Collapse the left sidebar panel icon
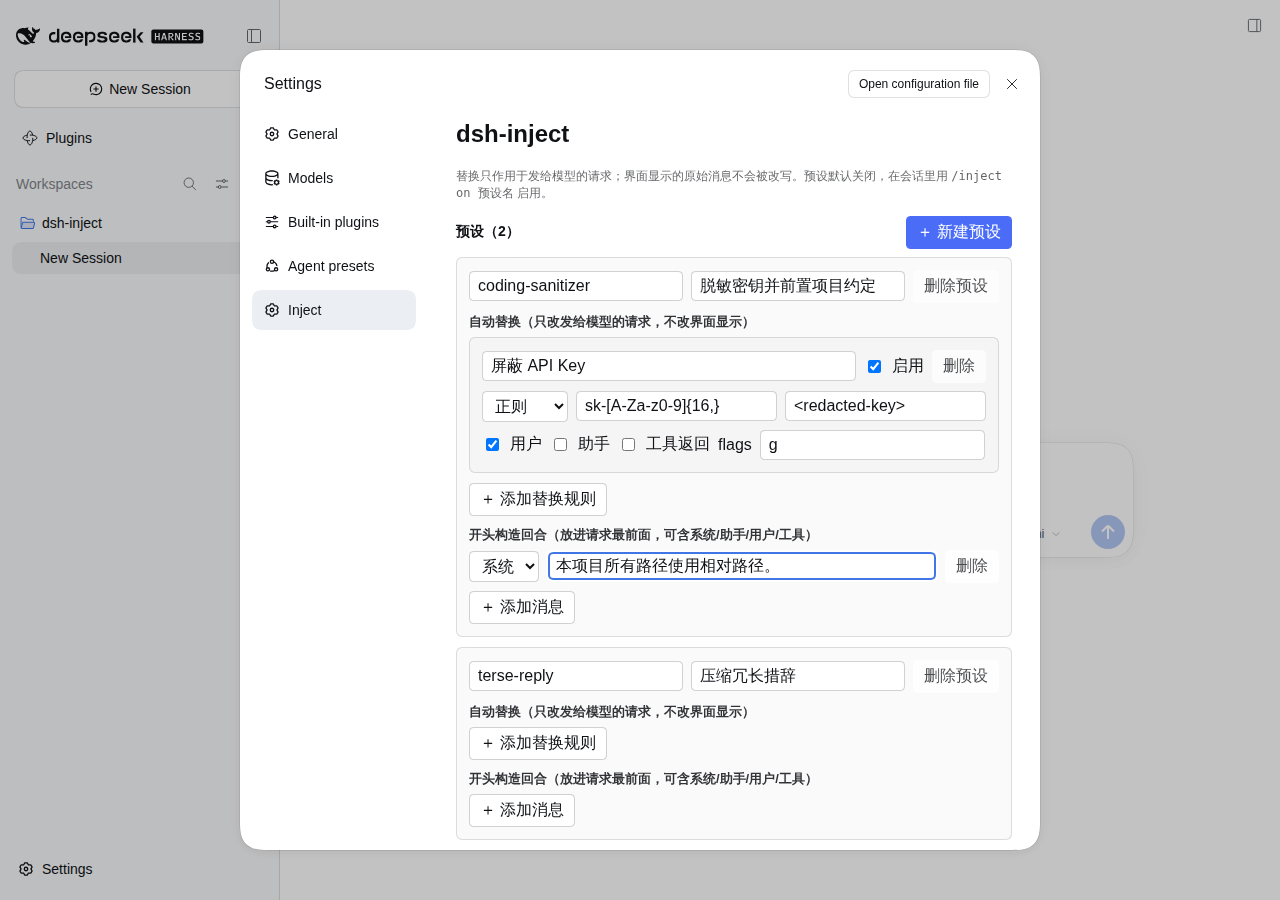 click(254, 36)
